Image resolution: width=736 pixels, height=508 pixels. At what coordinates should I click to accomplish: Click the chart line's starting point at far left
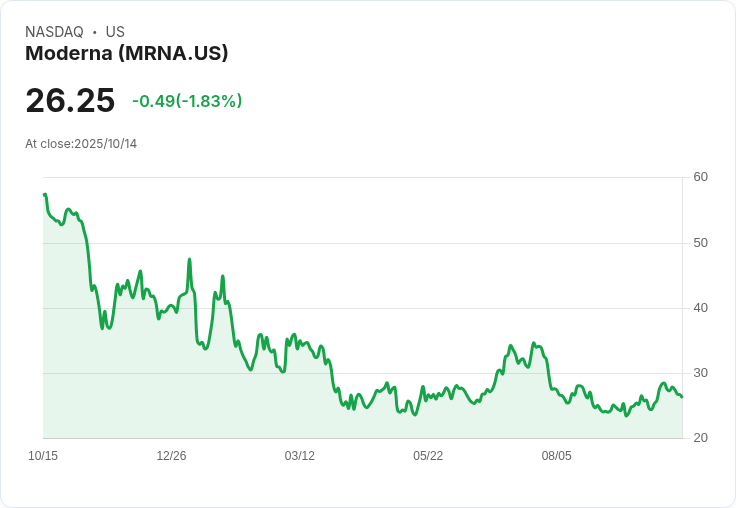pos(45,195)
